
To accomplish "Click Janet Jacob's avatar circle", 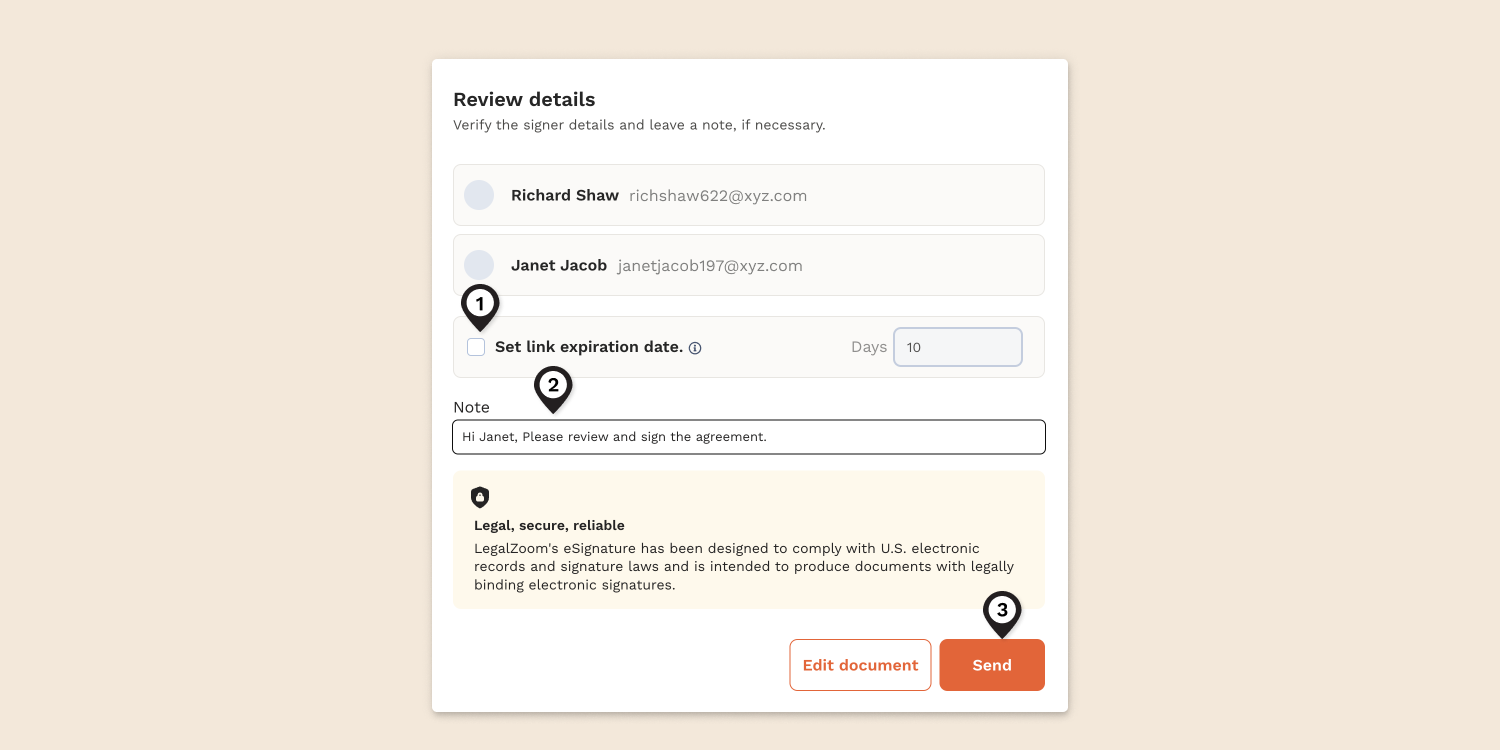I will pyautogui.click(x=479, y=265).
